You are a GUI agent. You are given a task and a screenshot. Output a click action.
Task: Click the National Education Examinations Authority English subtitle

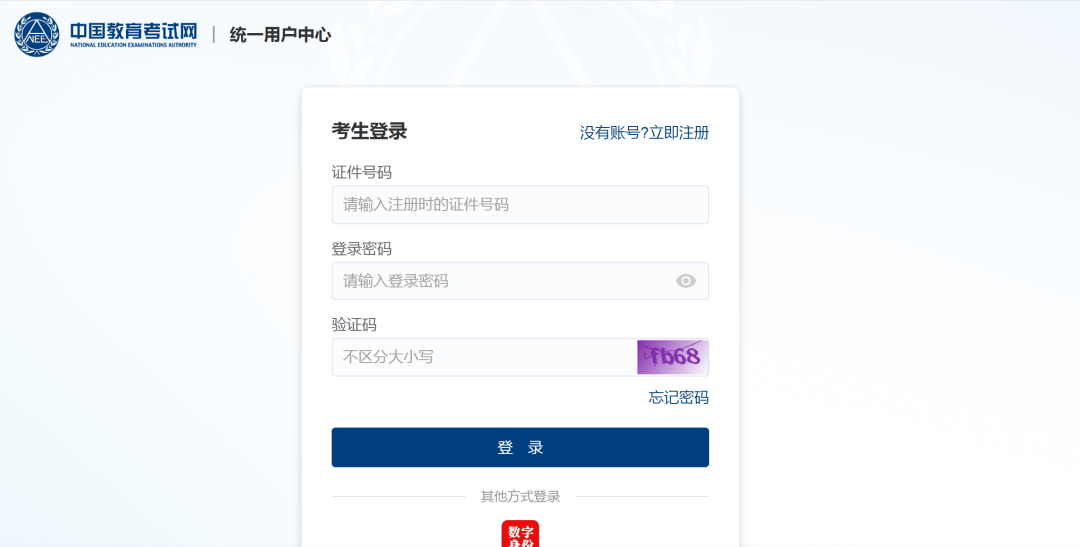133,45
